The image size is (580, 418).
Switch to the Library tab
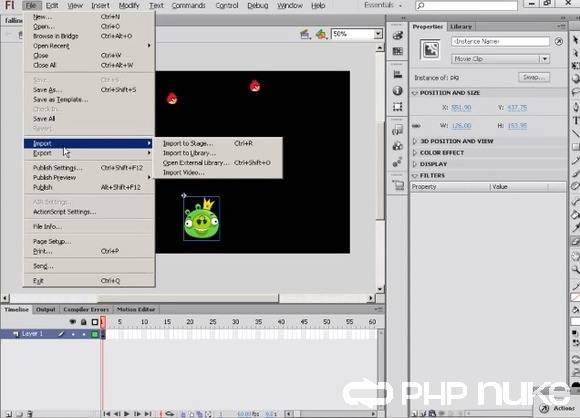[461, 27]
